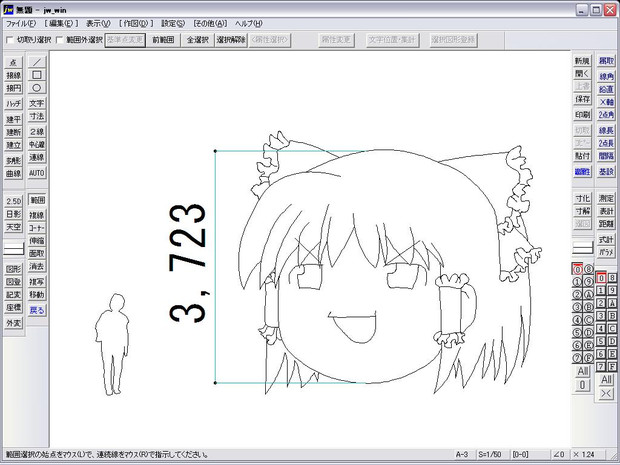Viewport: 620px width, 465px height.
Task: Toggle square layer group E
Action: coord(612,354)
